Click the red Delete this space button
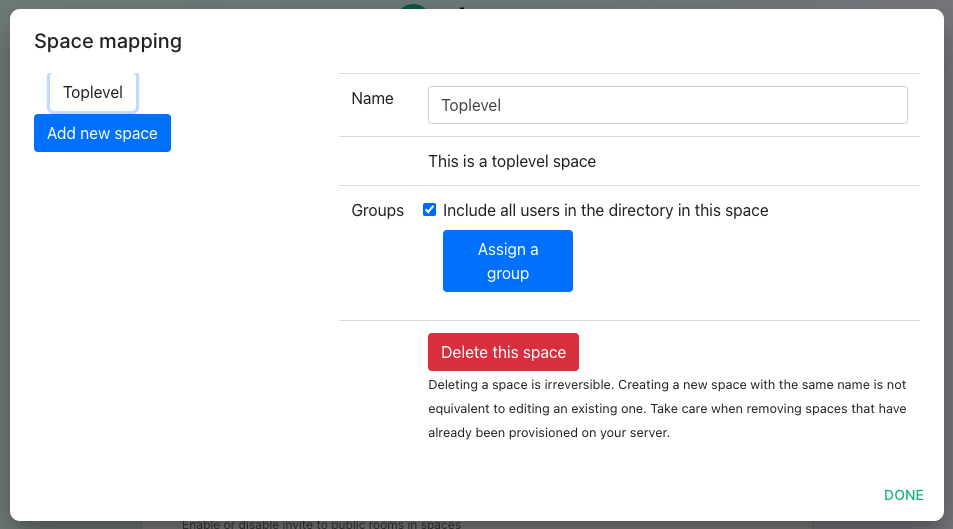Image resolution: width=953 pixels, height=529 pixels. pos(503,352)
